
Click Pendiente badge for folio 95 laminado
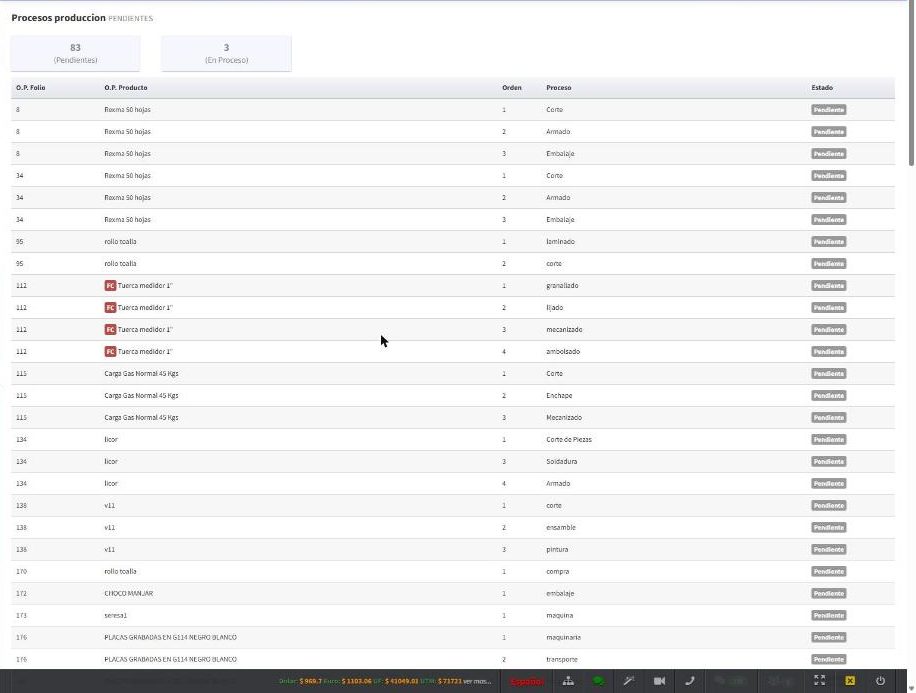828,242
